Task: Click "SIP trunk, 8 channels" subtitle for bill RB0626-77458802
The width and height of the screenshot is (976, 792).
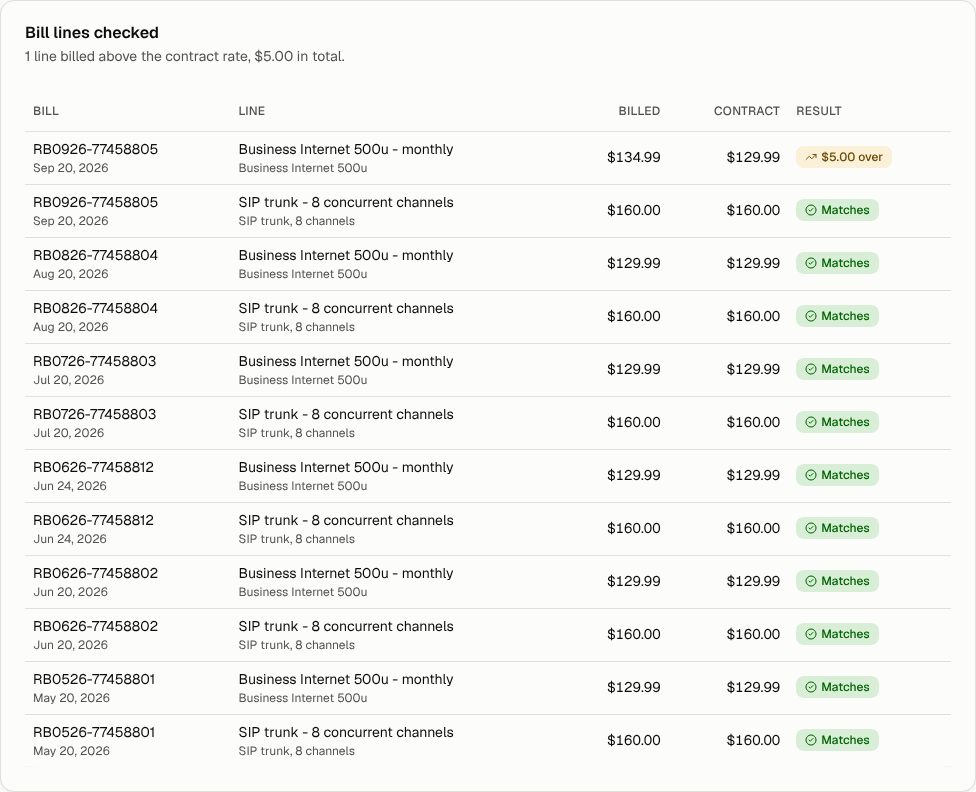Action: tap(296, 645)
